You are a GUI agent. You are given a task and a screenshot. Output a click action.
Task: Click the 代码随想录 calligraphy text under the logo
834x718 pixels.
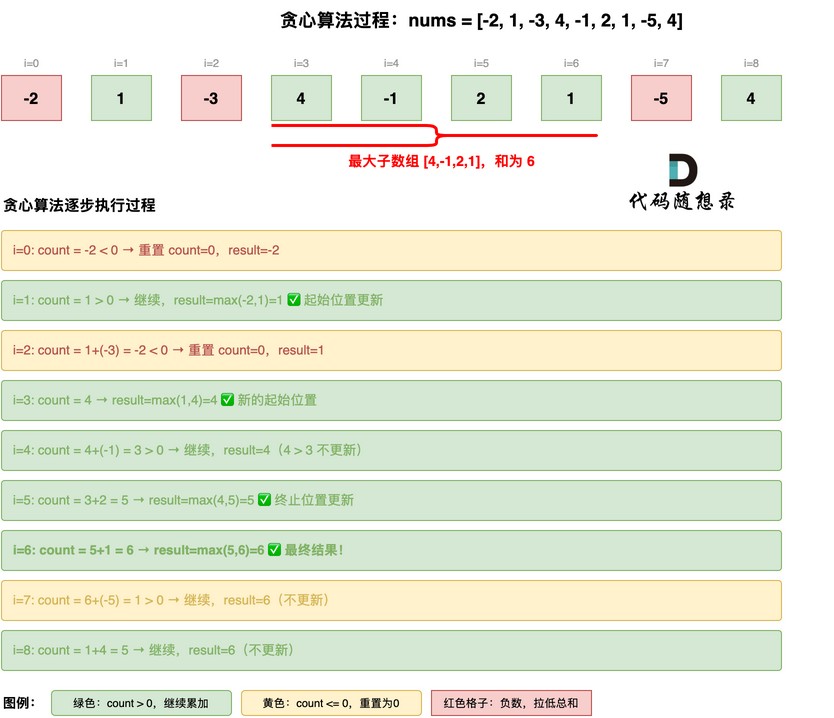(681, 201)
